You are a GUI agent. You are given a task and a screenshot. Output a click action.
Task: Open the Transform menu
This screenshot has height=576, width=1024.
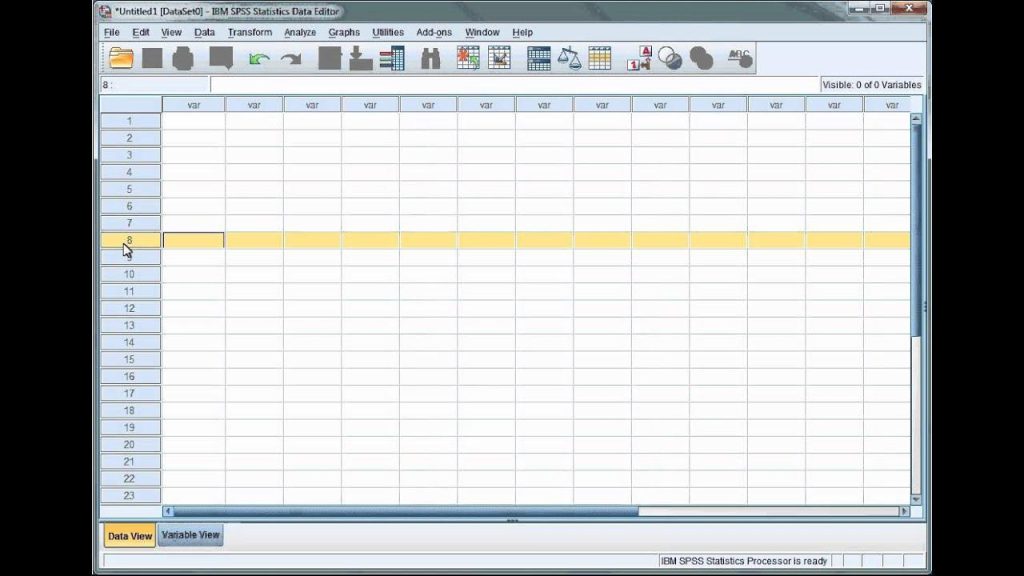pos(249,32)
